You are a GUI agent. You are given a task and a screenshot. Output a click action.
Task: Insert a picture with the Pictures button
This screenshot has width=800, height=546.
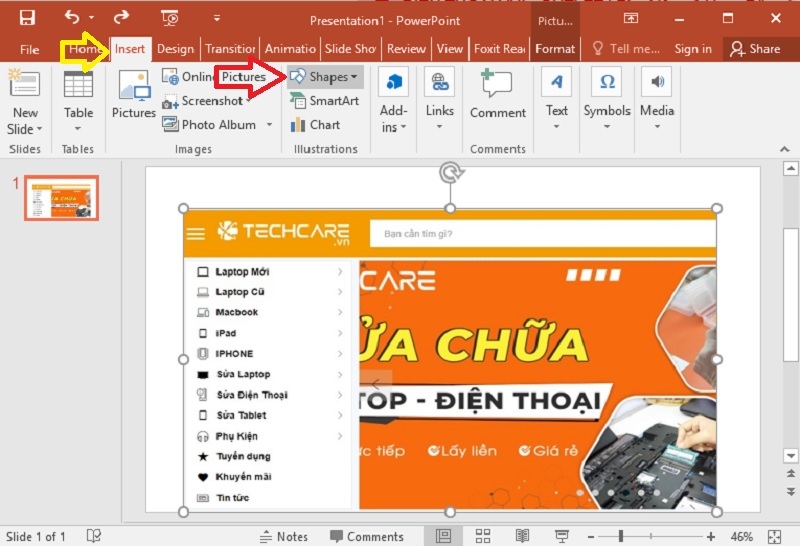pyautogui.click(x=134, y=94)
